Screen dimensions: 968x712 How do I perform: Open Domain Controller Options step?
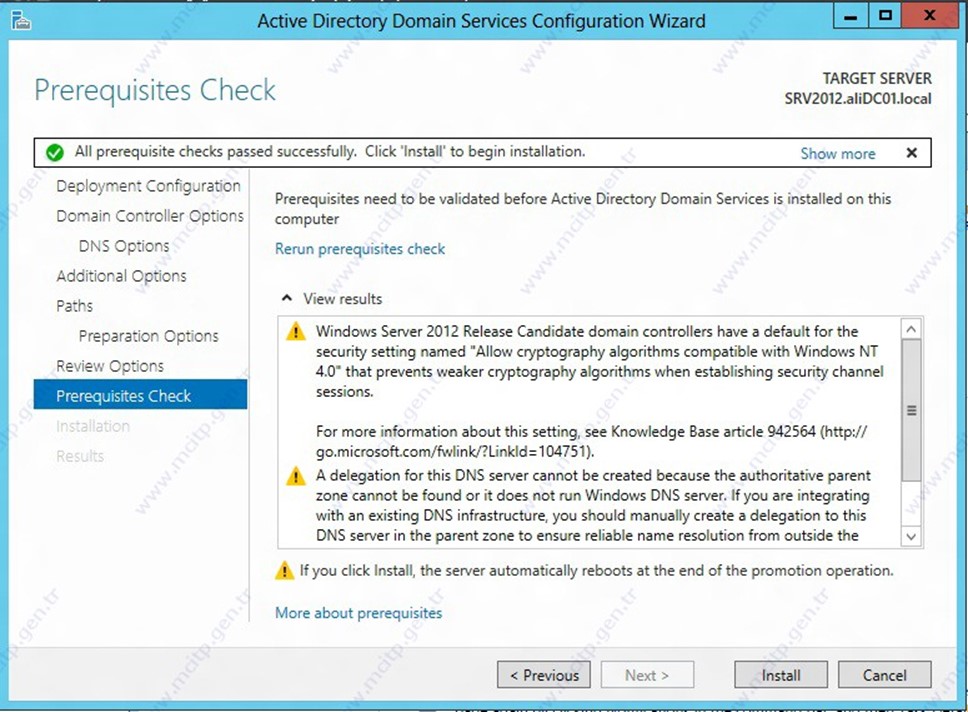click(150, 216)
